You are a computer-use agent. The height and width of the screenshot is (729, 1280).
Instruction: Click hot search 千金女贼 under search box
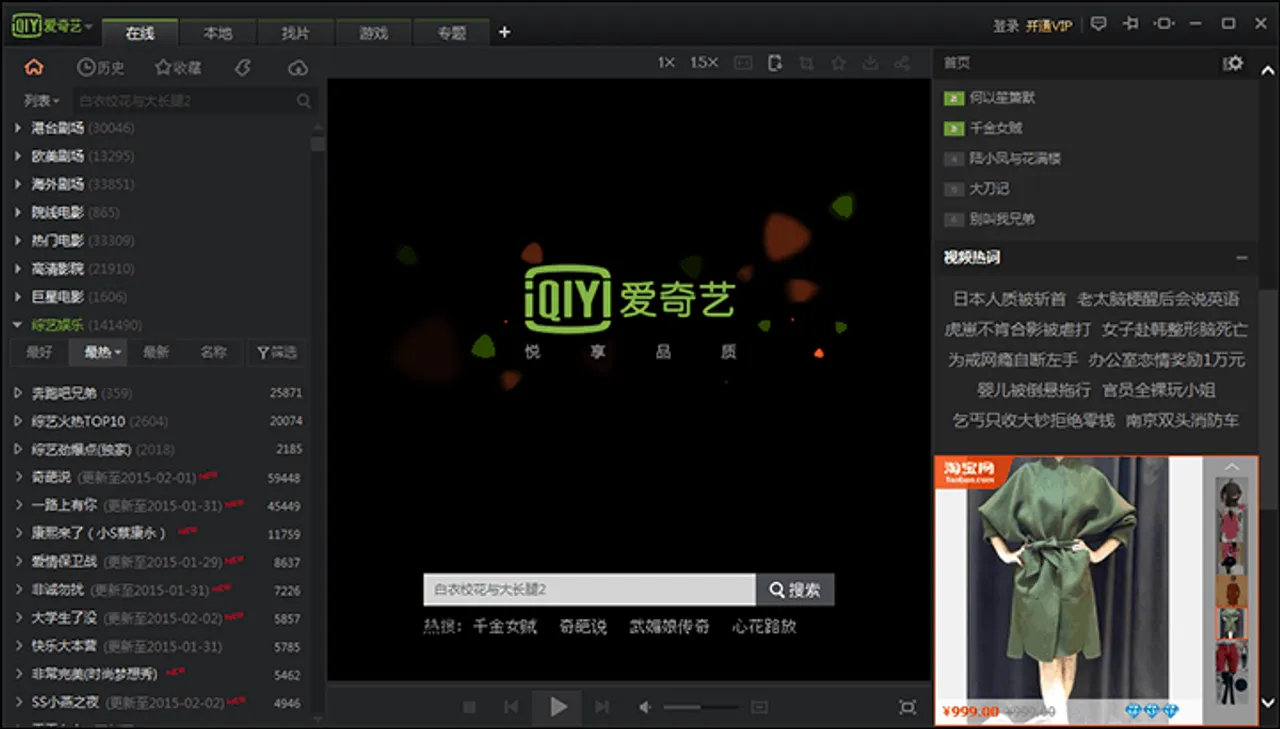point(505,627)
